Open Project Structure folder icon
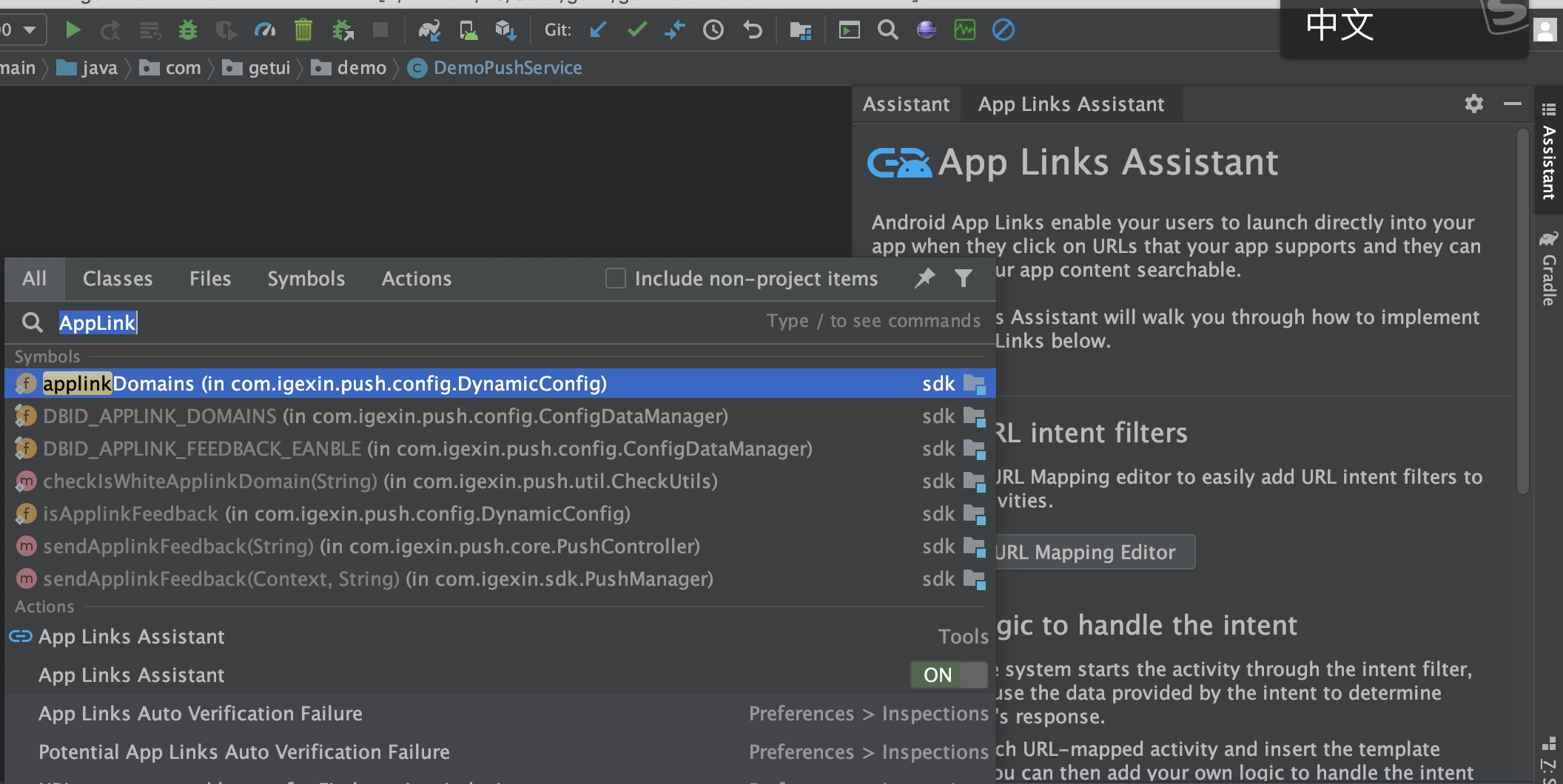Image resolution: width=1563 pixels, height=784 pixels. [801, 30]
